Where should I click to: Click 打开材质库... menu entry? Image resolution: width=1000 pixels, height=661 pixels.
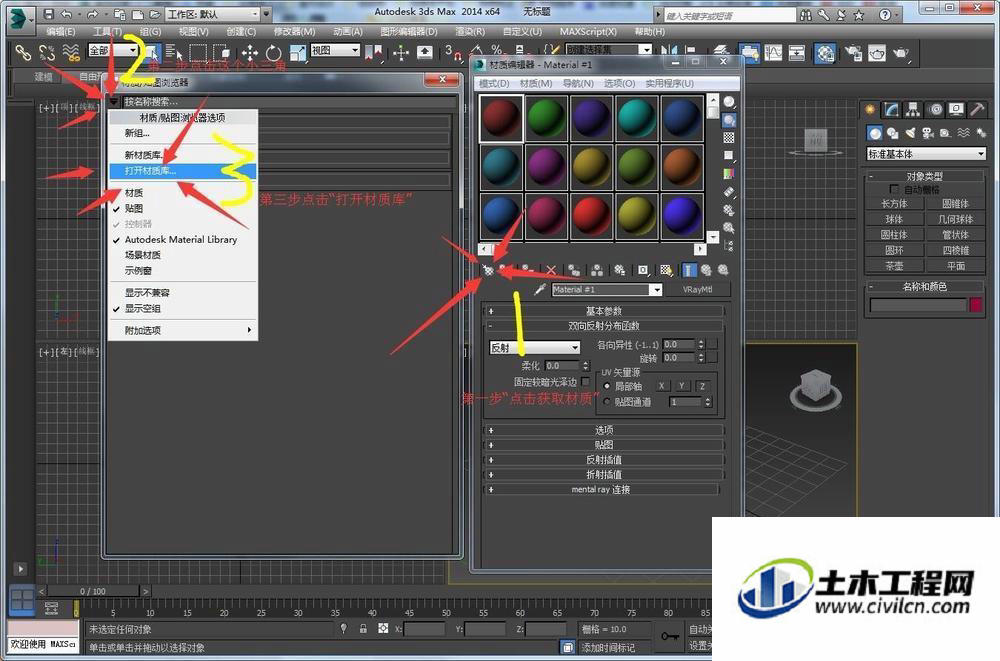point(183,170)
